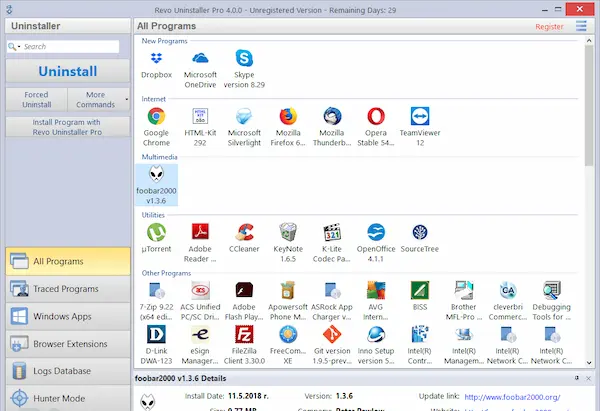This screenshot has height=411, width=600.
Task: Select Skype version 8.29 icon
Action: (x=244, y=59)
